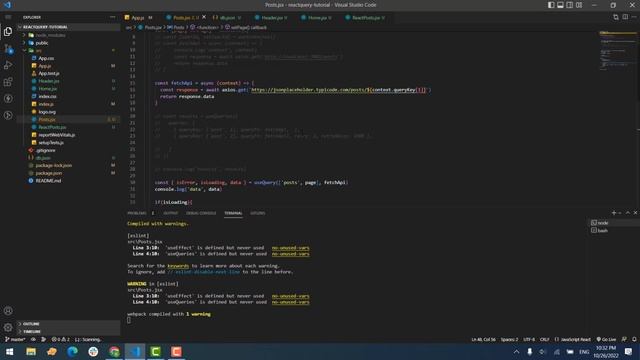640x360 pixels.
Task: Open package-lock.json in the explorer
Action: (x=54, y=165)
